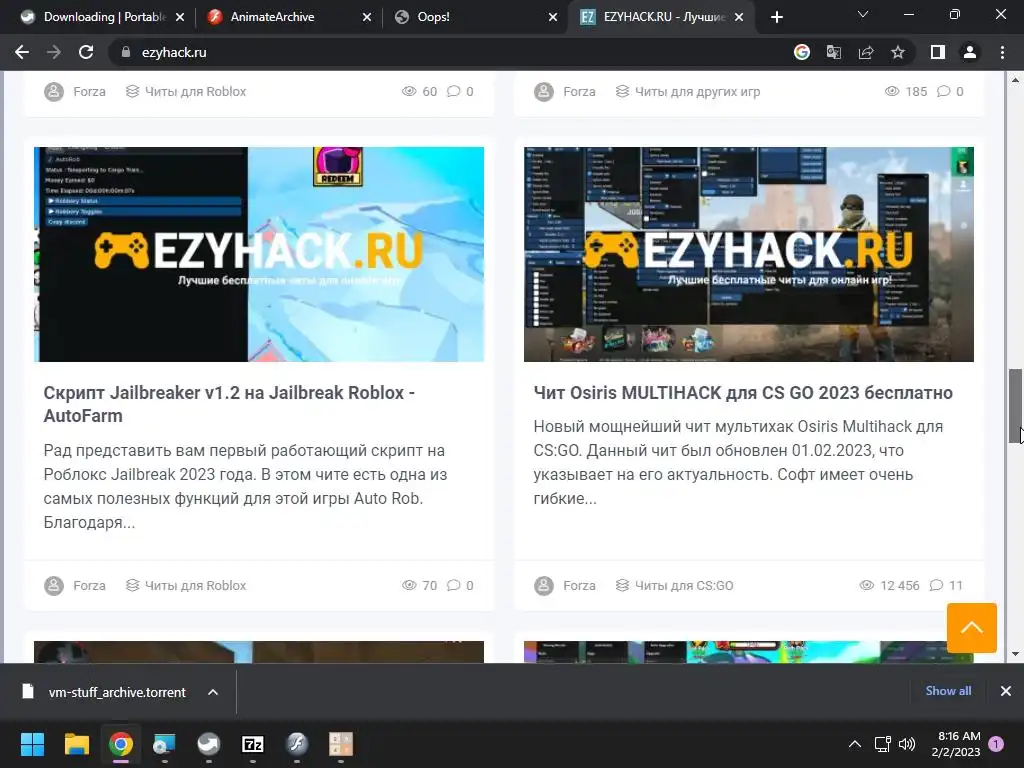Viewport: 1024px width, 768px height.
Task: Reload the ezyhack.ru page
Action: click(86, 52)
